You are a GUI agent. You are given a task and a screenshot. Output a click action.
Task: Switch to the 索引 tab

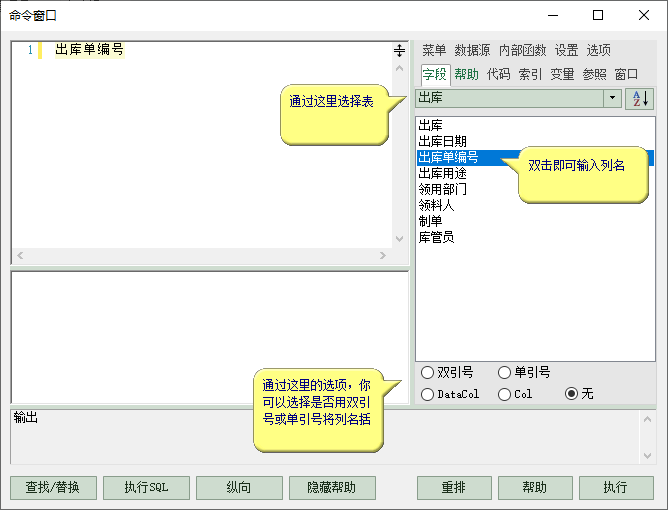point(530,74)
